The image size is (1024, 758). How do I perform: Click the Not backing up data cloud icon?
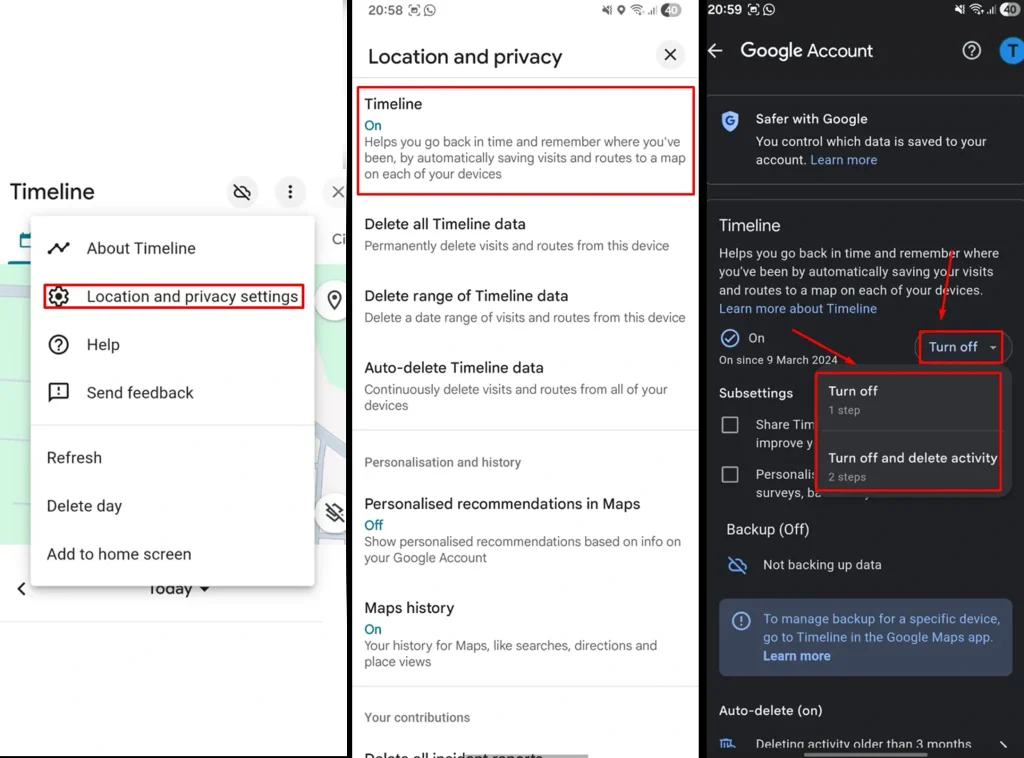click(737, 565)
